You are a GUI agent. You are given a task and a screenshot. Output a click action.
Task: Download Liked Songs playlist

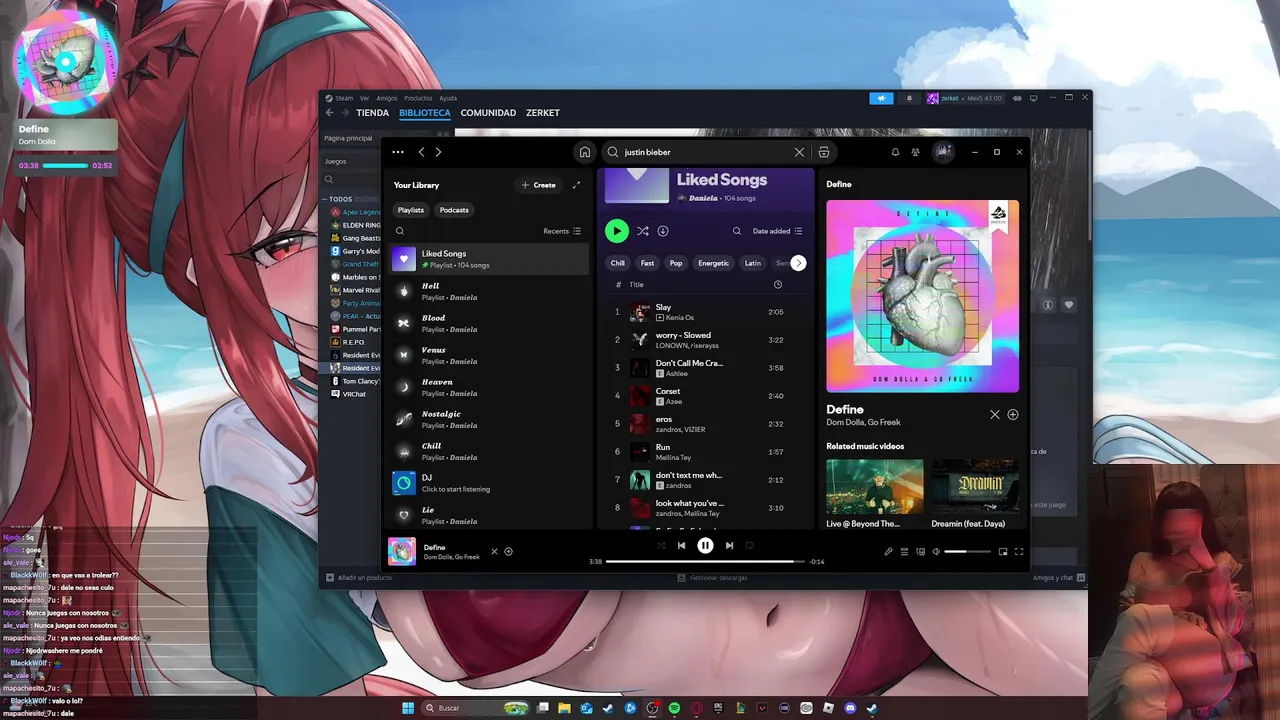[663, 231]
